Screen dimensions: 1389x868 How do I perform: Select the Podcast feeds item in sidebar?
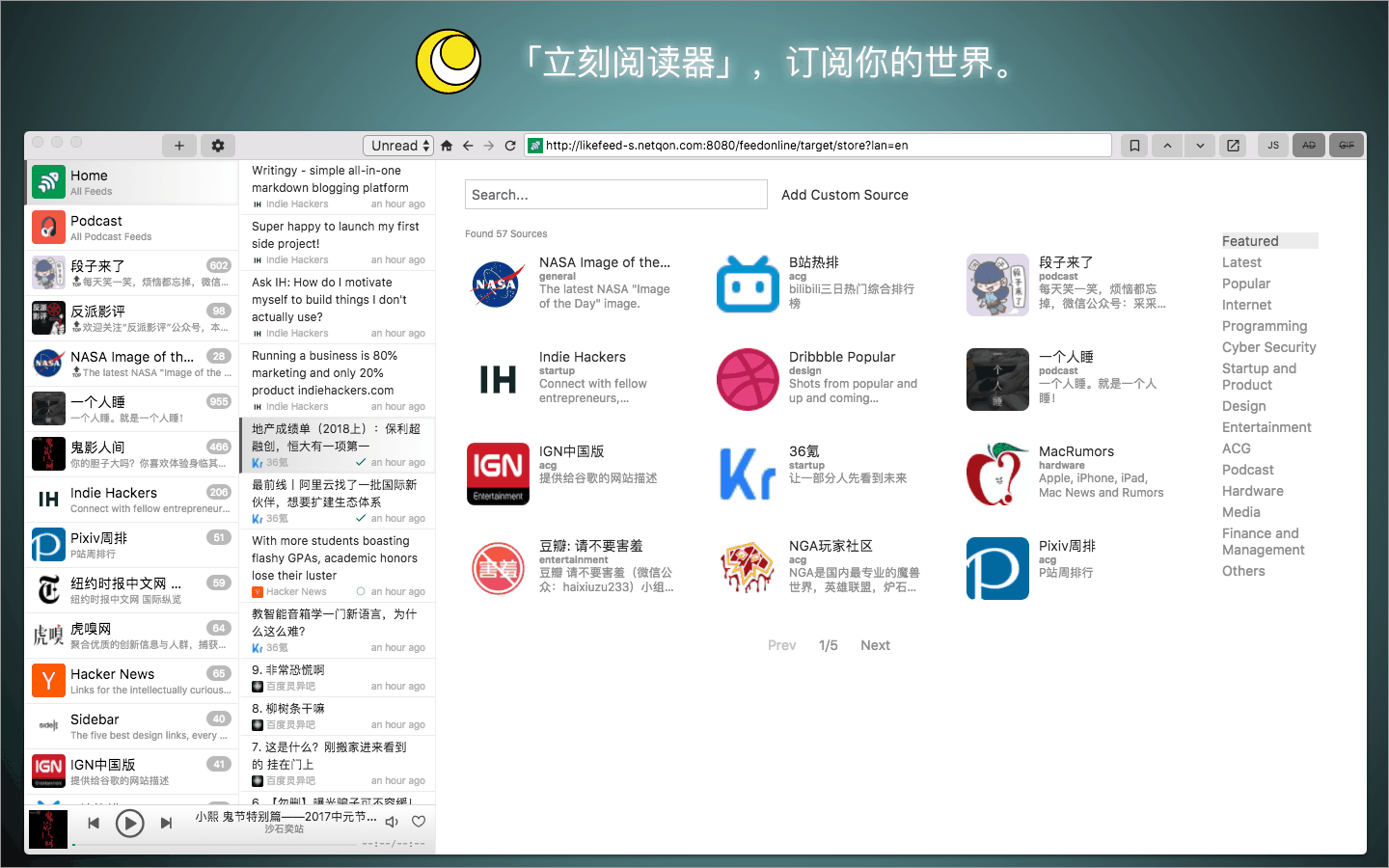pos(130,227)
